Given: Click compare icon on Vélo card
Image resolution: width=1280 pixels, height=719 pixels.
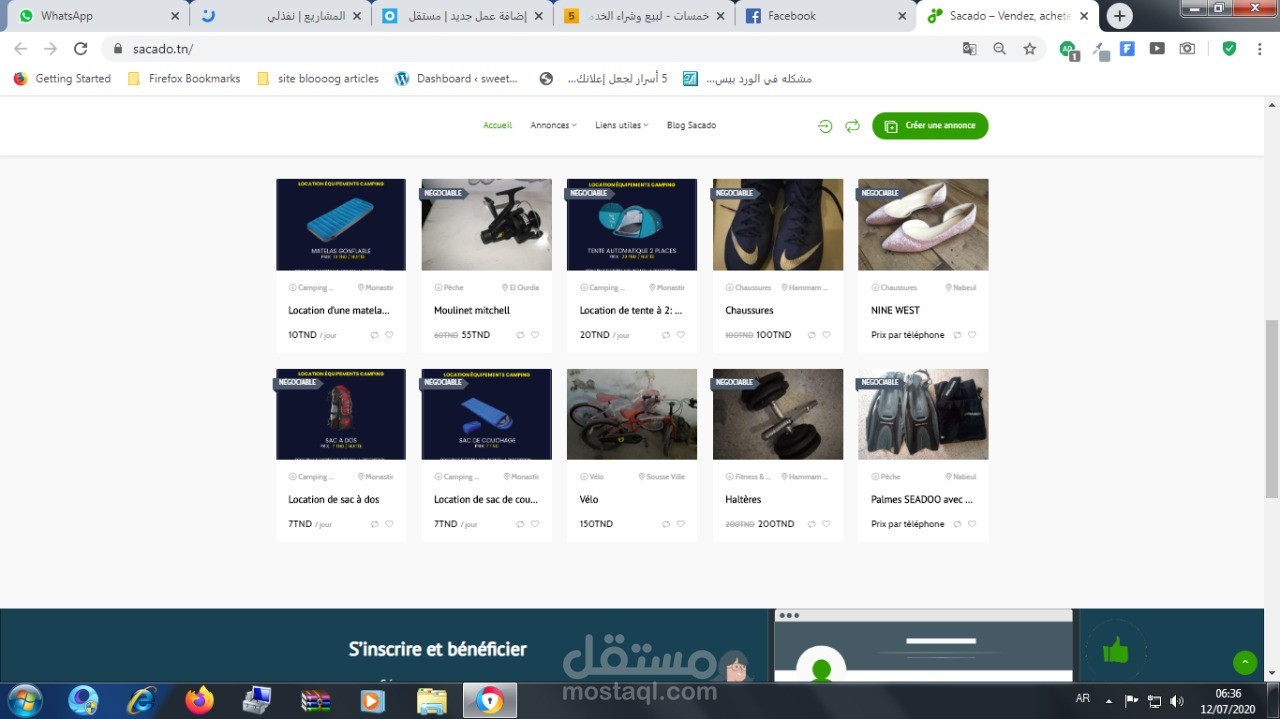Looking at the screenshot, I should coord(666,524).
